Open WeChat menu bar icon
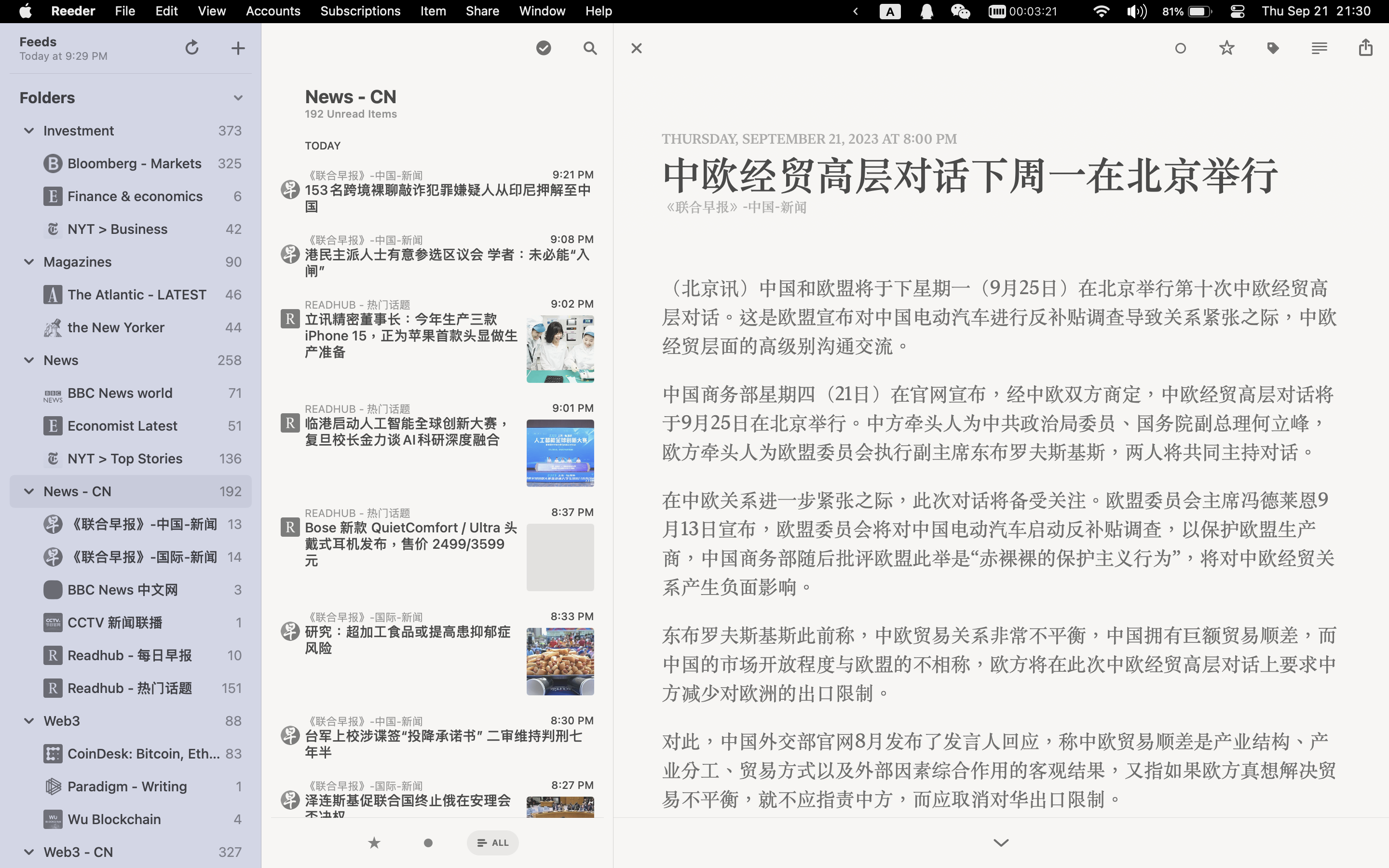The image size is (1389, 868). click(x=960, y=11)
